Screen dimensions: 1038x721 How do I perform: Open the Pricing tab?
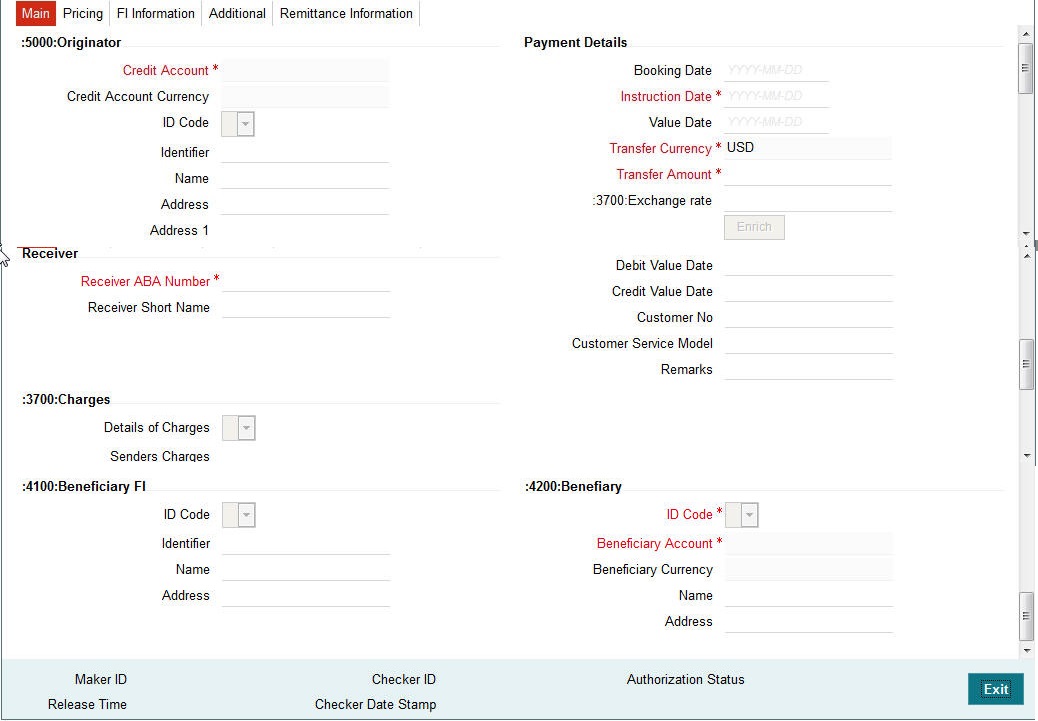(x=83, y=13)
